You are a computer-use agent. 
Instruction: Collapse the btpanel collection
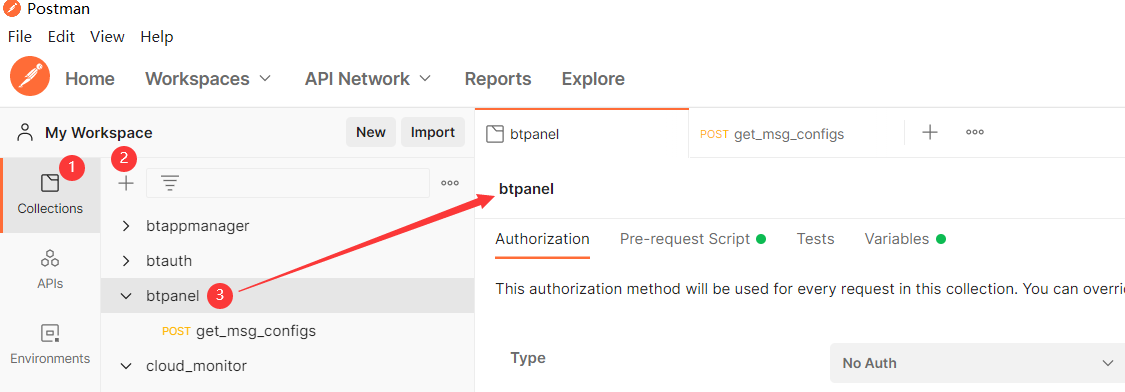(126, 296)
